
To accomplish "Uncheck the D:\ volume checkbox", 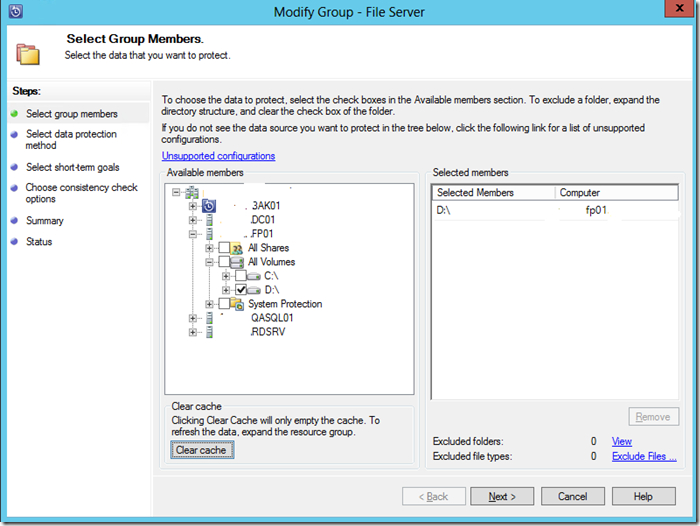I will click(x=241, y=290).
